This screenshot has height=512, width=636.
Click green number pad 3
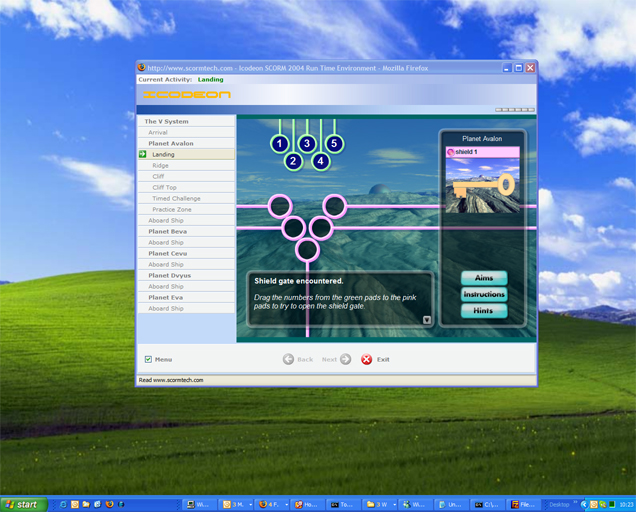307,144
